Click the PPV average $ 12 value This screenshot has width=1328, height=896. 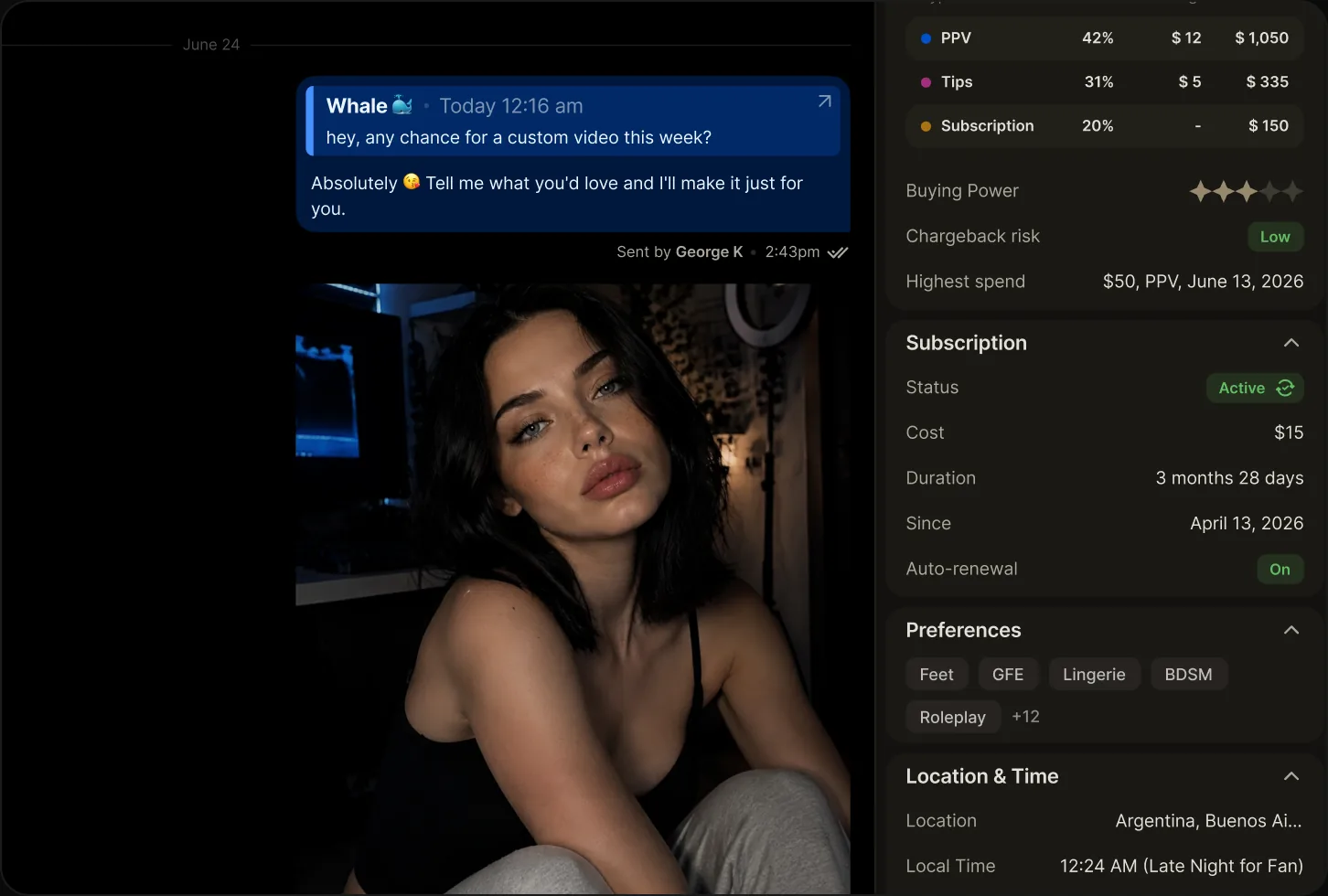tap(1186, 38)
